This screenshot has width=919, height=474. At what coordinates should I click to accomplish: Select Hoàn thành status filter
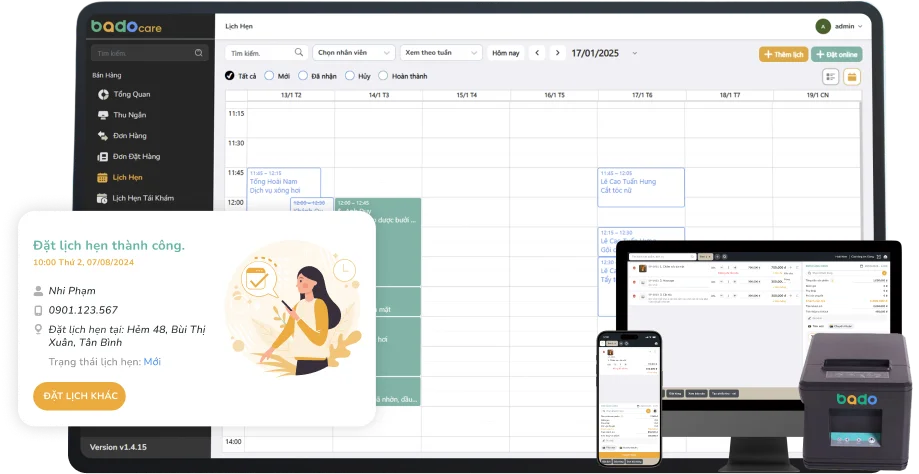[x=383, y=76]
